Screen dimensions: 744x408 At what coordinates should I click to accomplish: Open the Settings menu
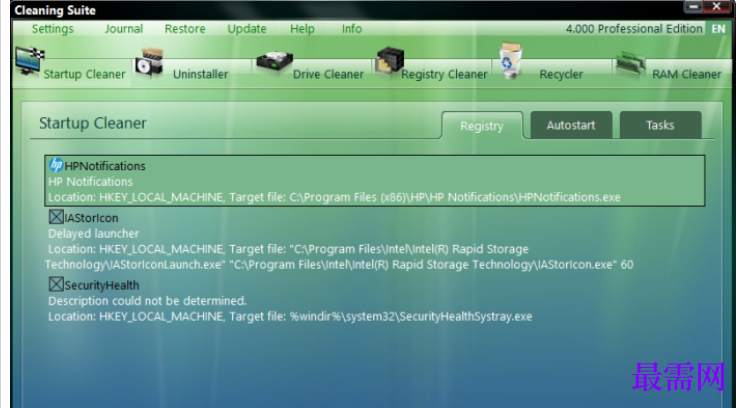click(x=53, y=29)
